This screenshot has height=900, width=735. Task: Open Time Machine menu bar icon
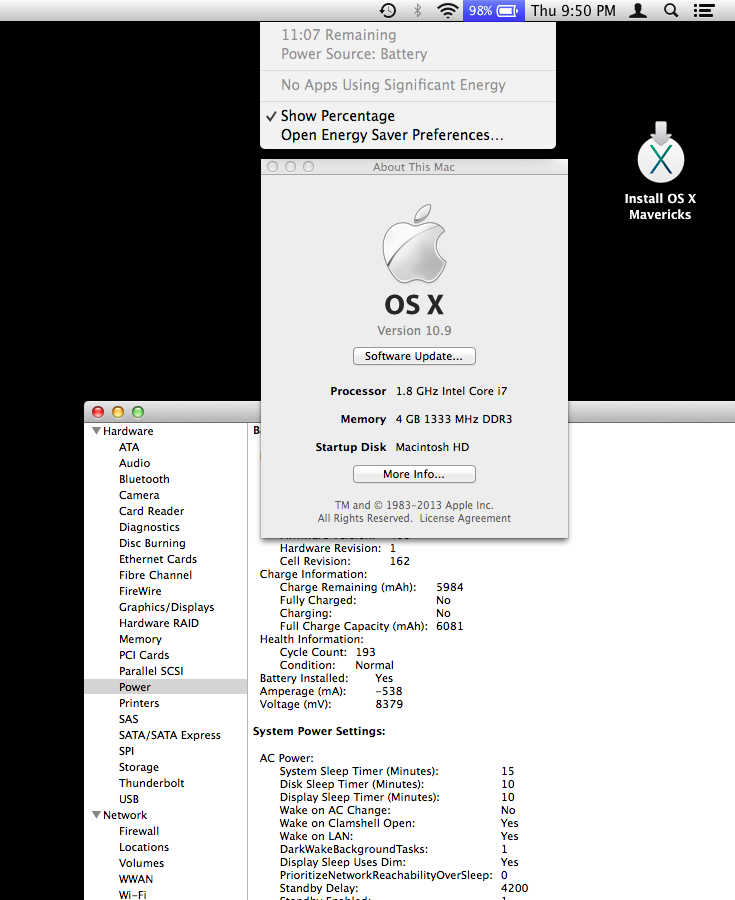tap(388, 10)
